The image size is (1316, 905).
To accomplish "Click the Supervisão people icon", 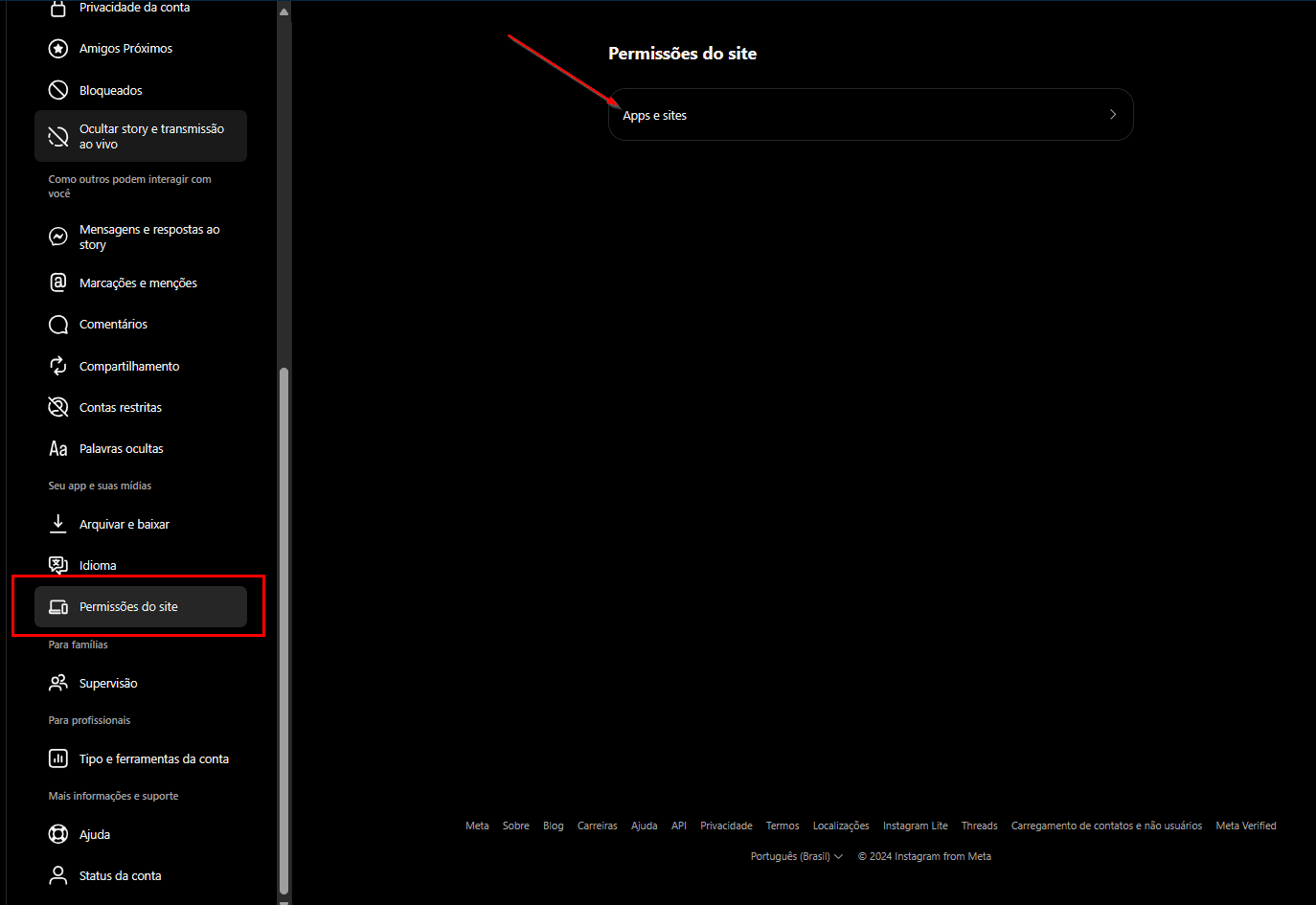I will pos(58,683).
